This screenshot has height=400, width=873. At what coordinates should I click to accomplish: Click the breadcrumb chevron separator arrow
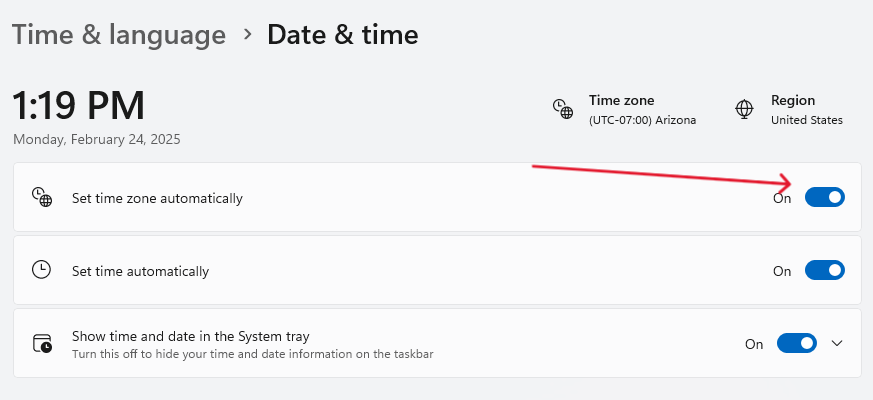coord(248,35)
